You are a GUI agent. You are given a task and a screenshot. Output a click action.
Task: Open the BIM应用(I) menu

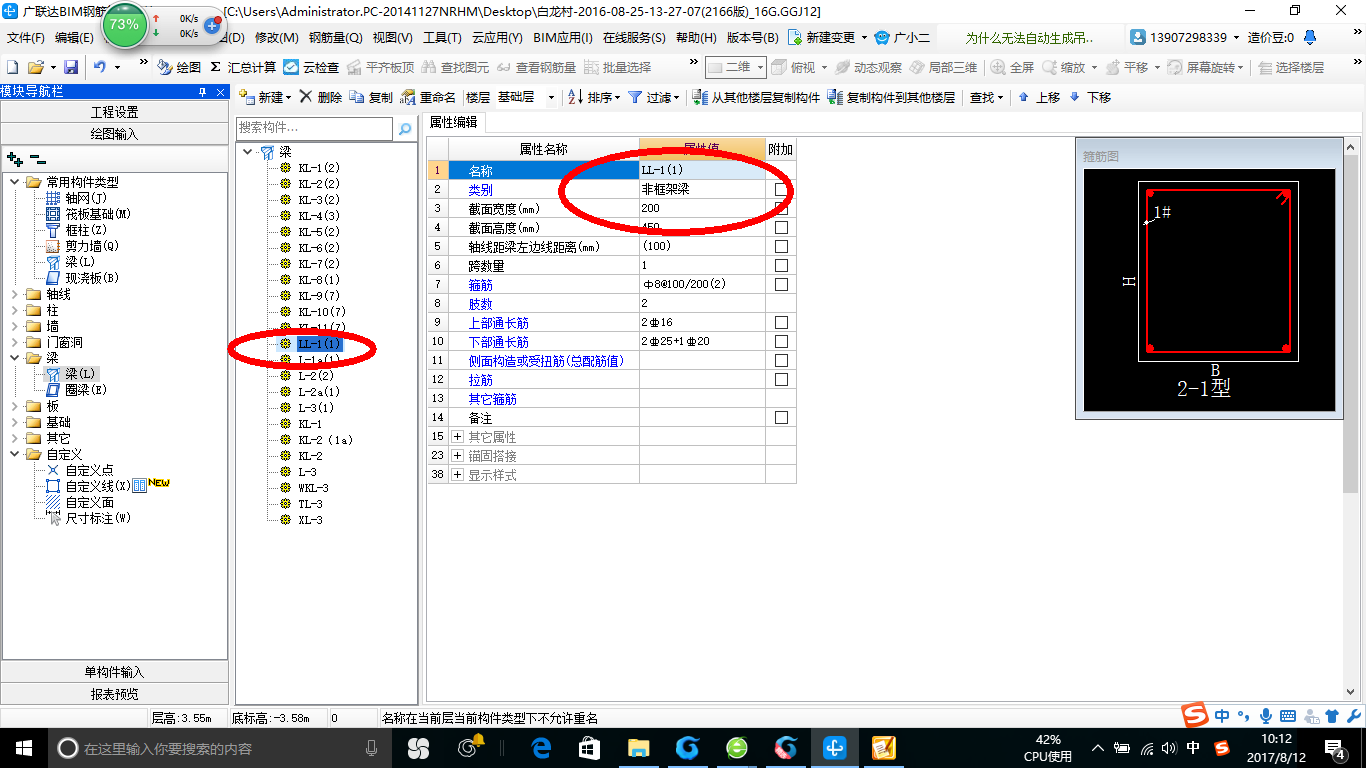(x=563, y=37)
